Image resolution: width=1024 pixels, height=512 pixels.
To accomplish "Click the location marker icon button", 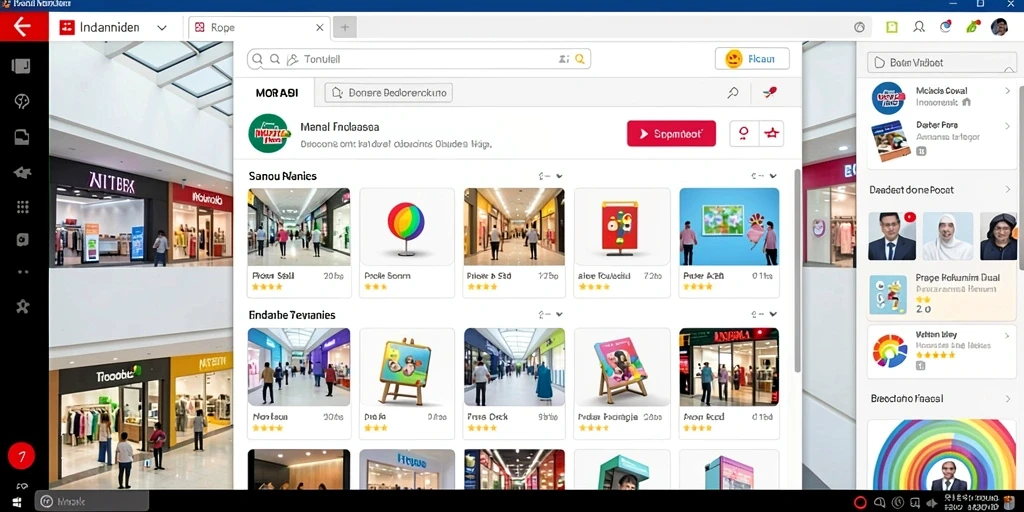I will click(743, 133).
